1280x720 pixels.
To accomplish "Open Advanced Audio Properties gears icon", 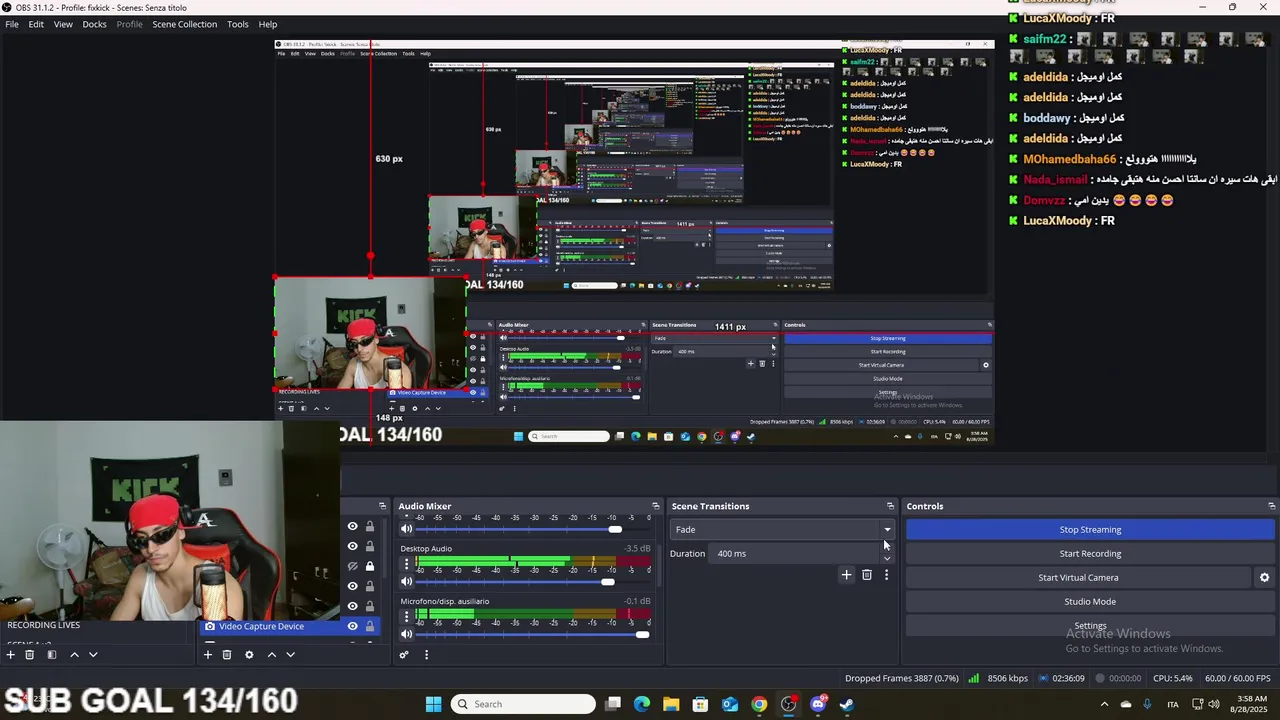I will click(x=404, y=655).
